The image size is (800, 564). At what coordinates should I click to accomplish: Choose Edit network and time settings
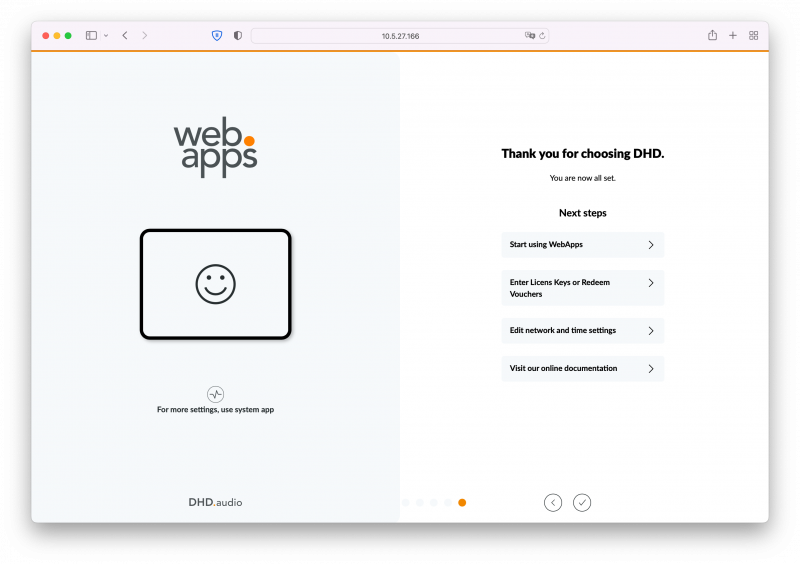(583, 330)
